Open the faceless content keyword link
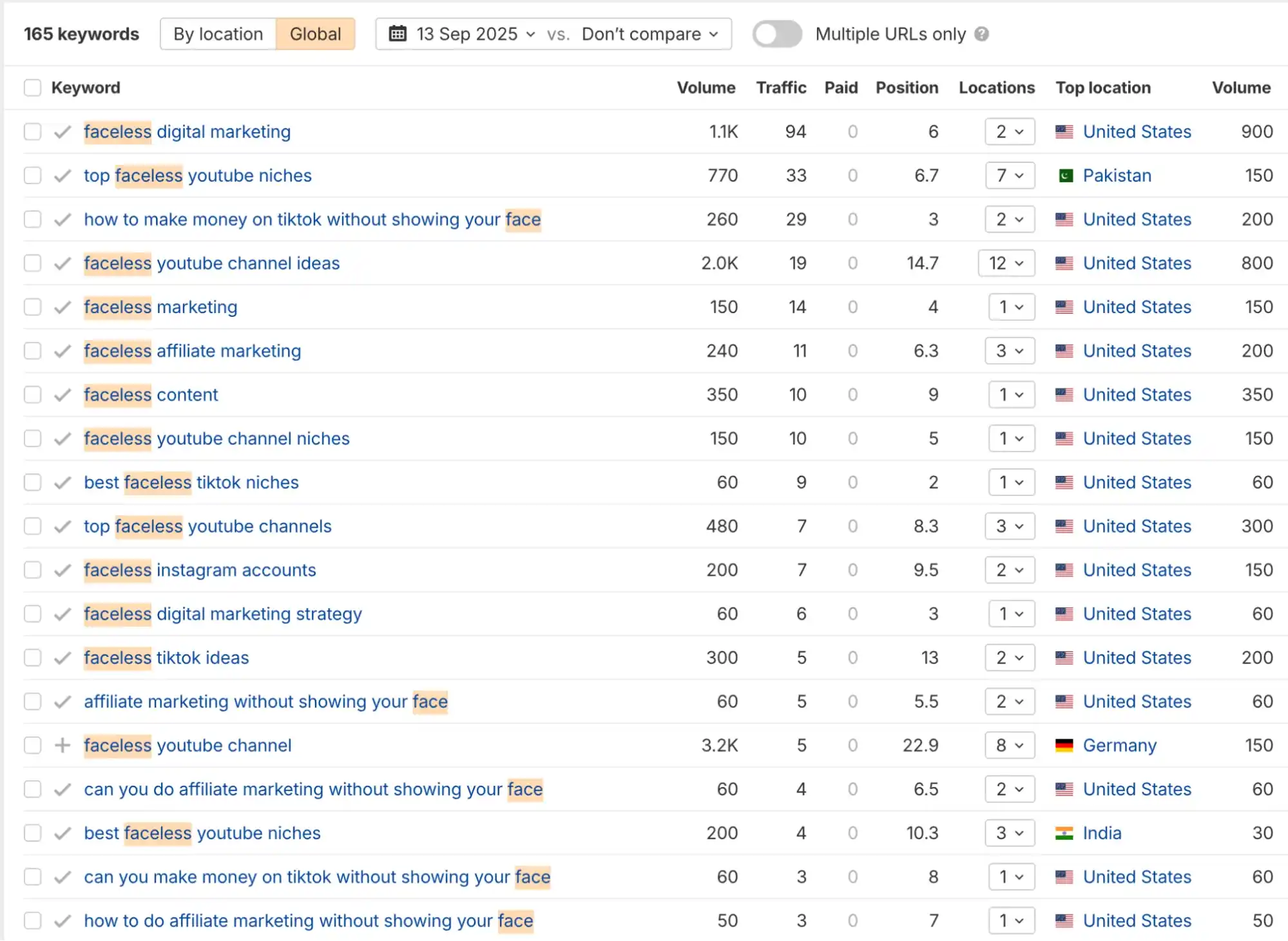The width and height of the screenshot is (1288, 941). [150, 395]
